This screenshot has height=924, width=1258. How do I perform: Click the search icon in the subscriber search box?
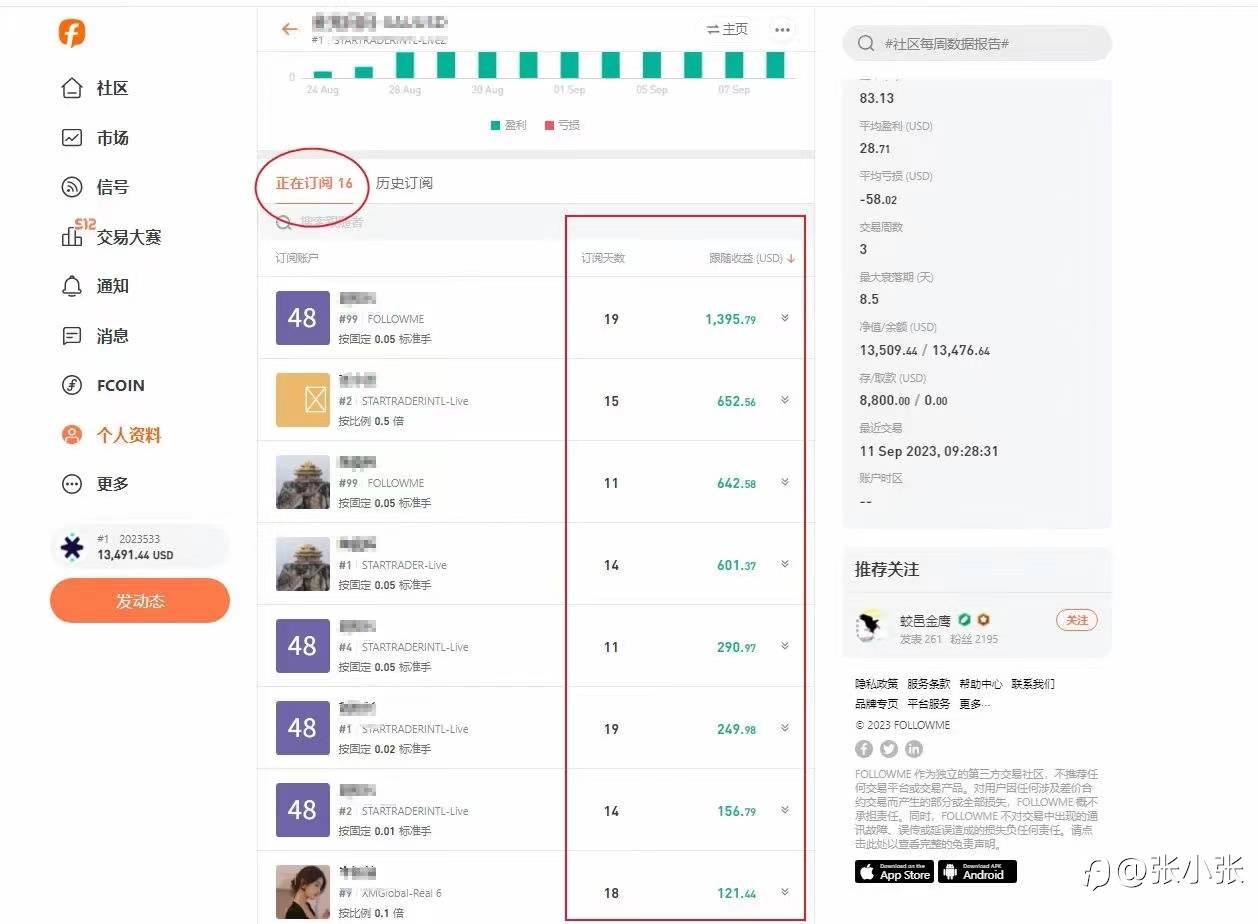point(284,222)
